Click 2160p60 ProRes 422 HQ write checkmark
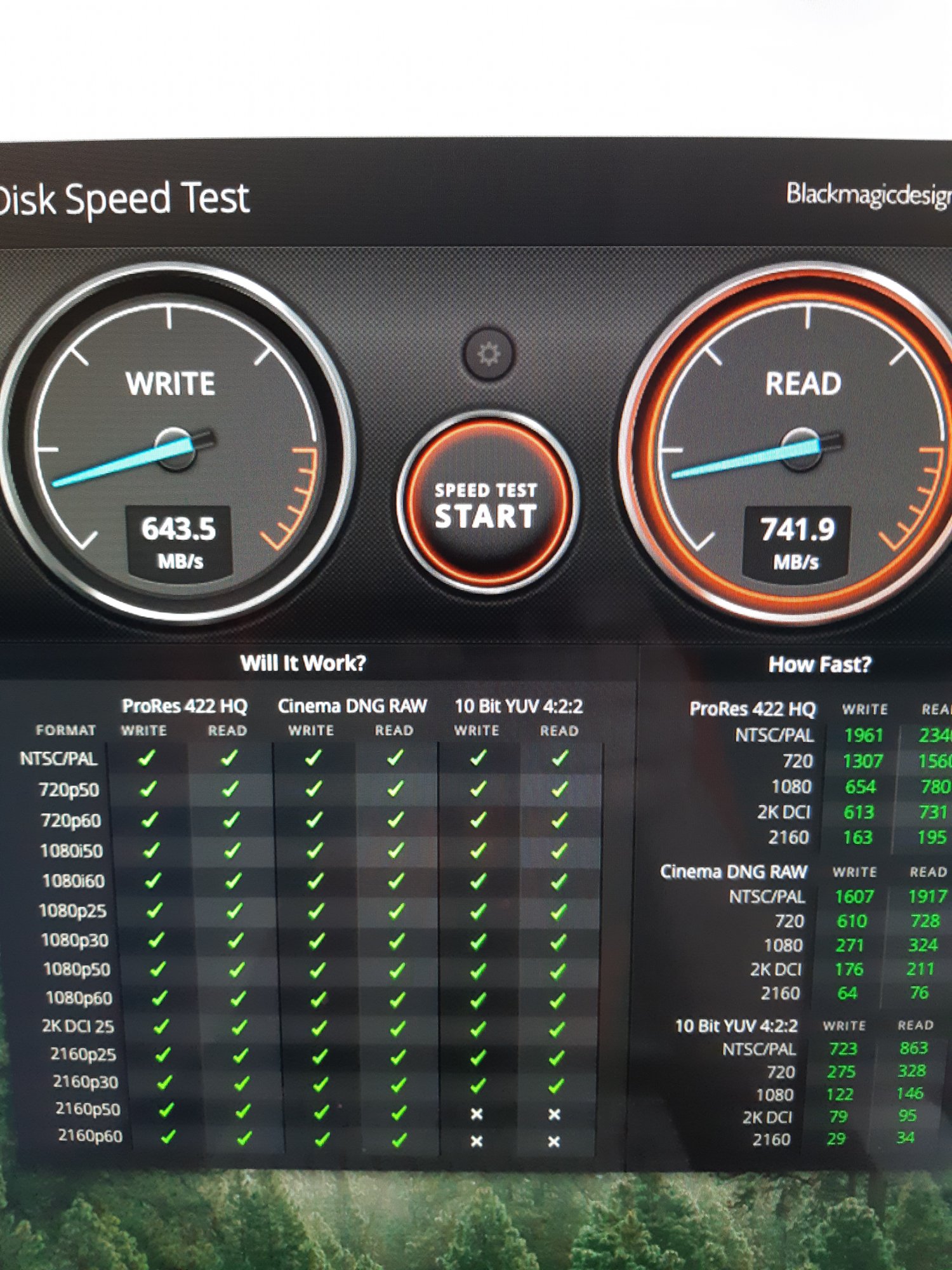952x1270 pixels. point(168,1137)
